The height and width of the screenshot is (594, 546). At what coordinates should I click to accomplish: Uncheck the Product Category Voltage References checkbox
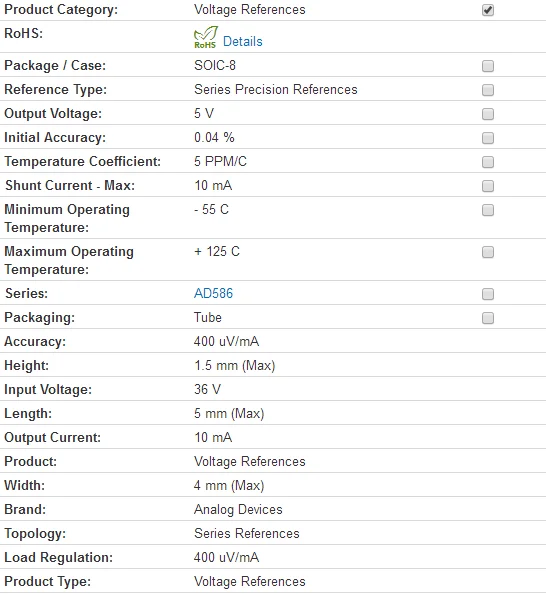coord(488,10)
